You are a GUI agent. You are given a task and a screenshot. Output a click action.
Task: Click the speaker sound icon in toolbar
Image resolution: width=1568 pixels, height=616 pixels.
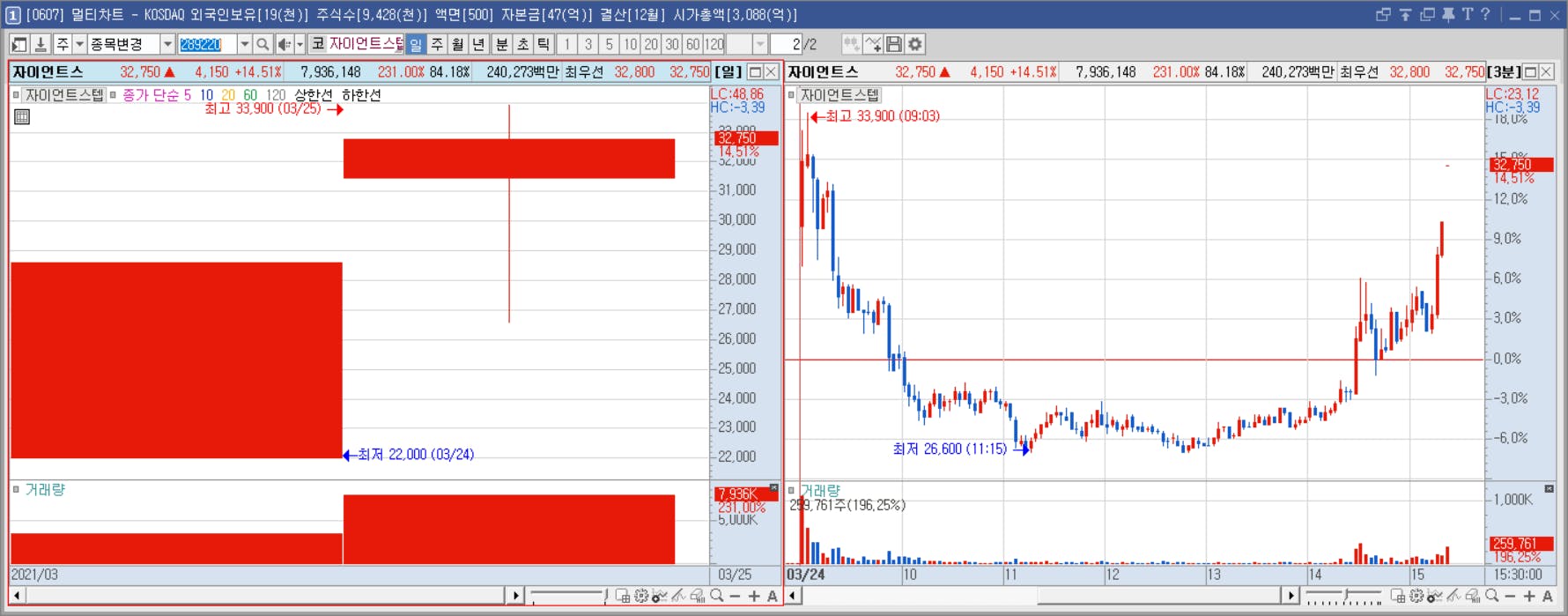click(x=284, y=44)
